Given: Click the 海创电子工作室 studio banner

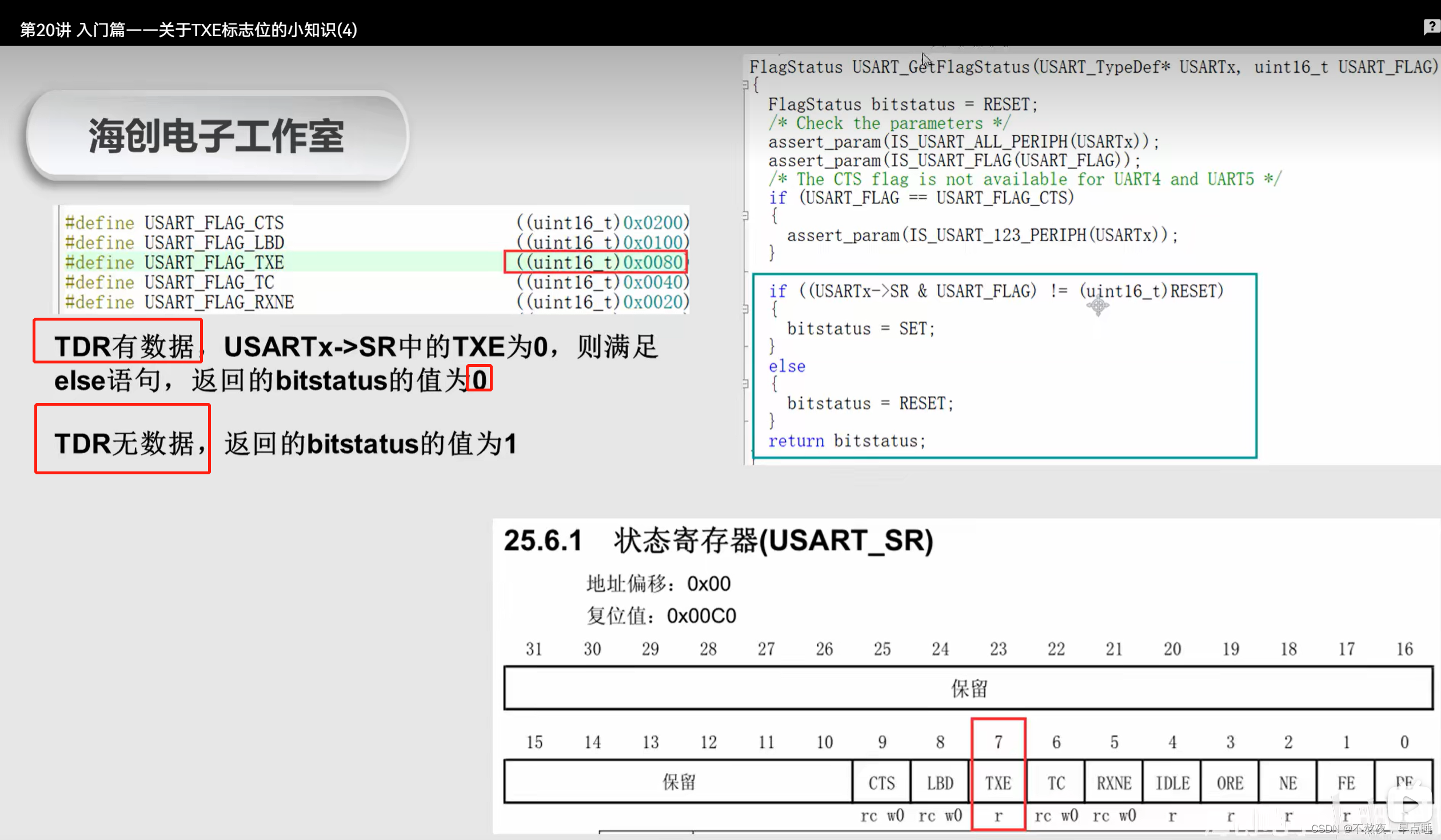Looking at the screenshot, I should coord(217,136).
